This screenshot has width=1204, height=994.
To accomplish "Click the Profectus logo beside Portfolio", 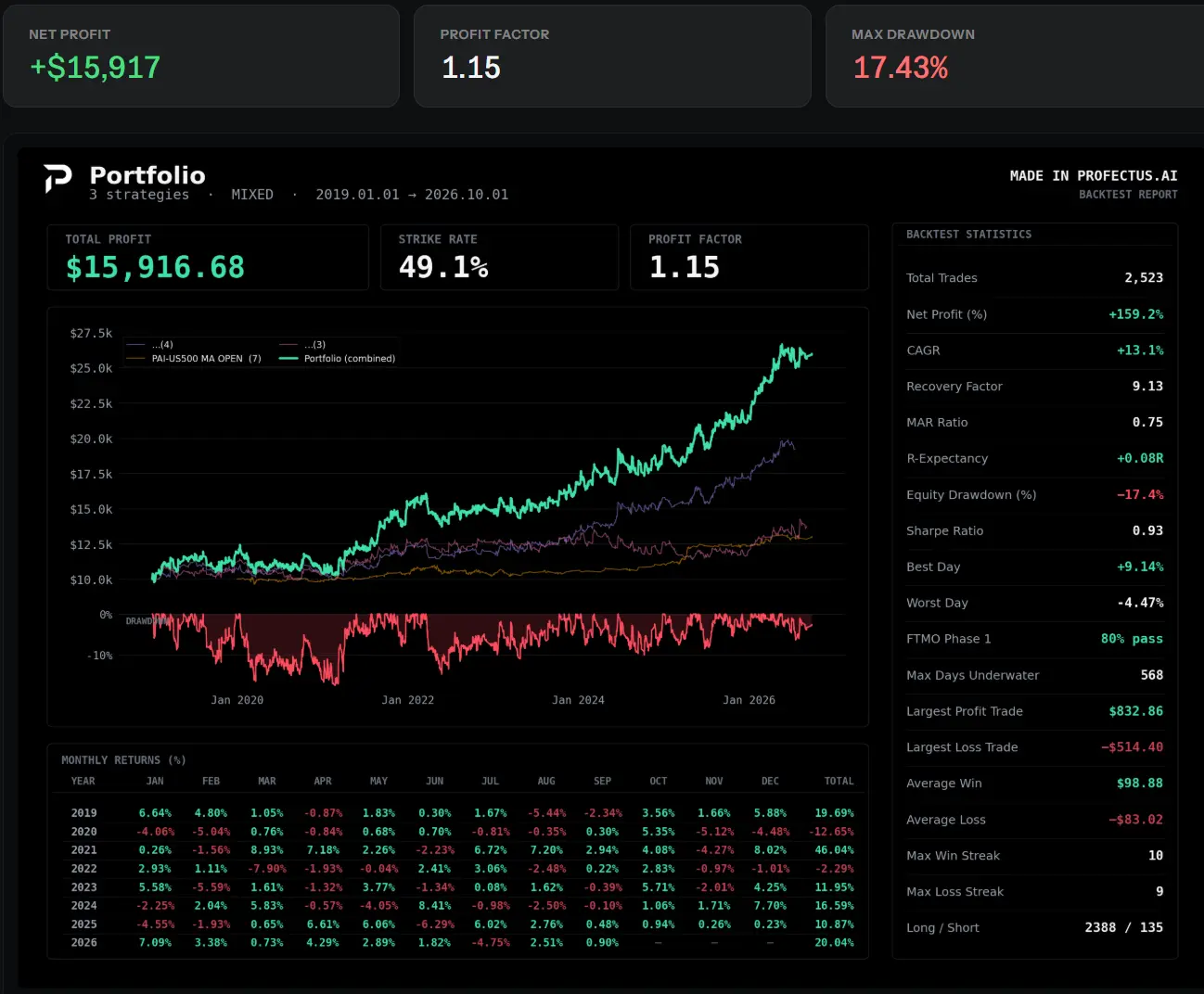I will [x=58, y=178].
